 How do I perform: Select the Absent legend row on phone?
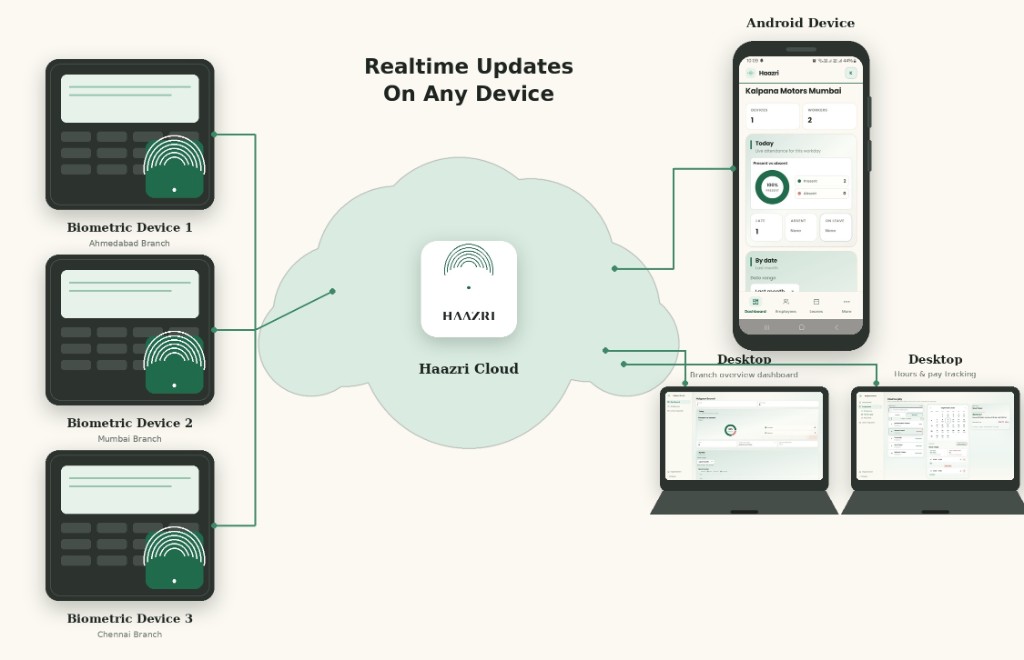tap(822, 193)
